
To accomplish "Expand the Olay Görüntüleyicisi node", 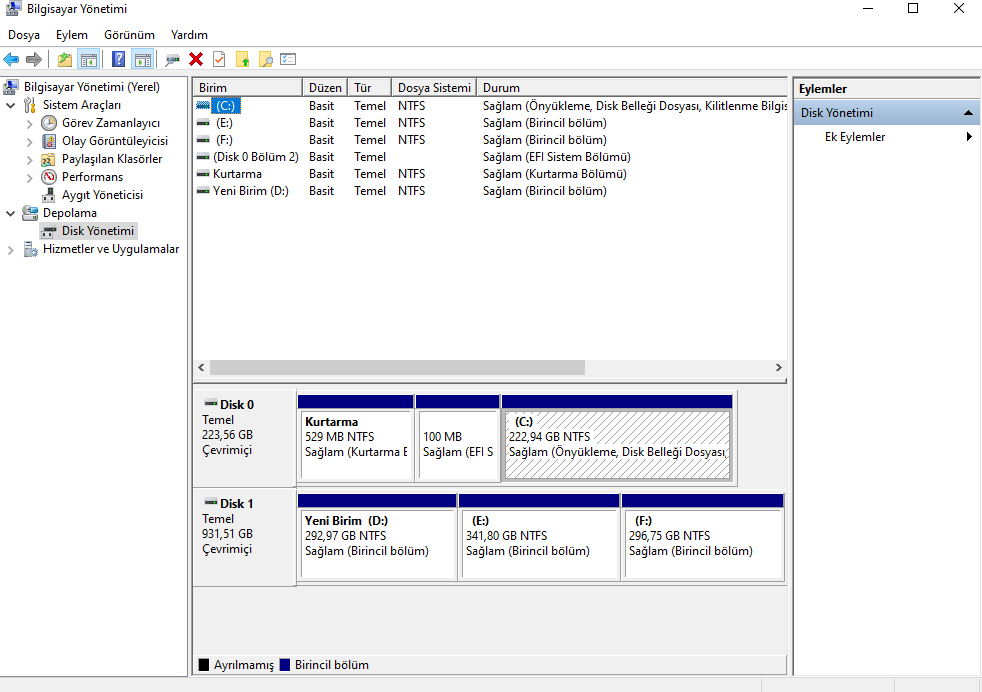I will coord(29,142).
